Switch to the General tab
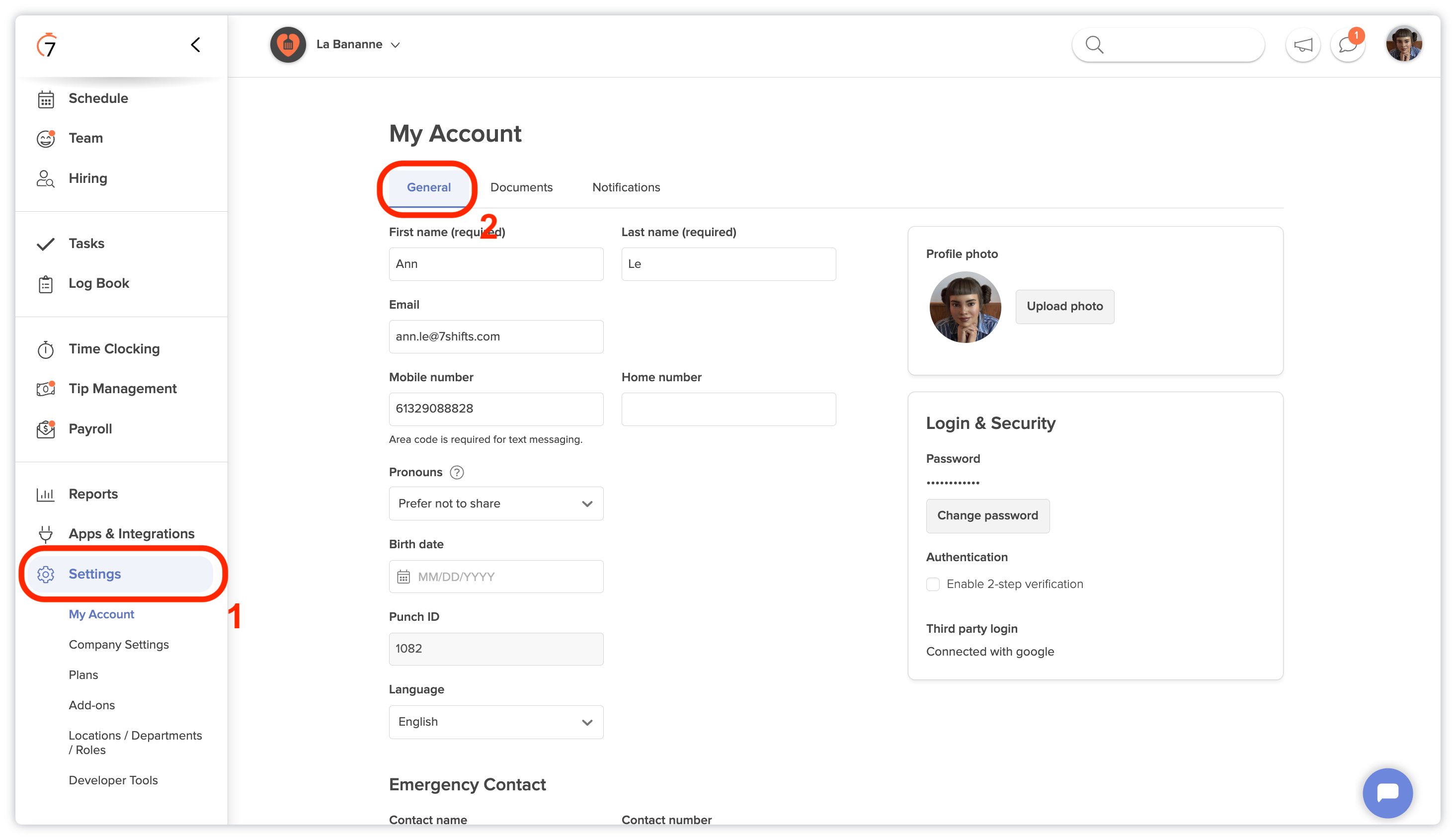The height and width of the screenshot is (840, 1456). click(x=429, y=187)
